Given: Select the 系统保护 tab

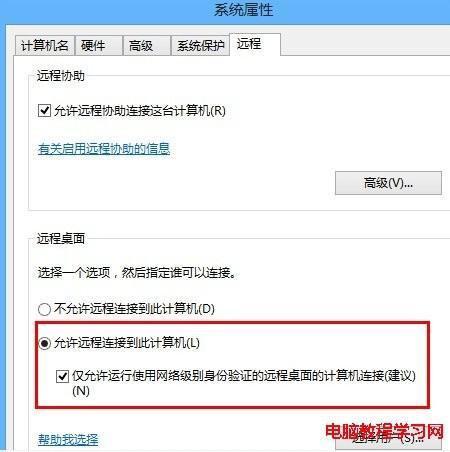Looking at the screenshot, I should (200, 45).
